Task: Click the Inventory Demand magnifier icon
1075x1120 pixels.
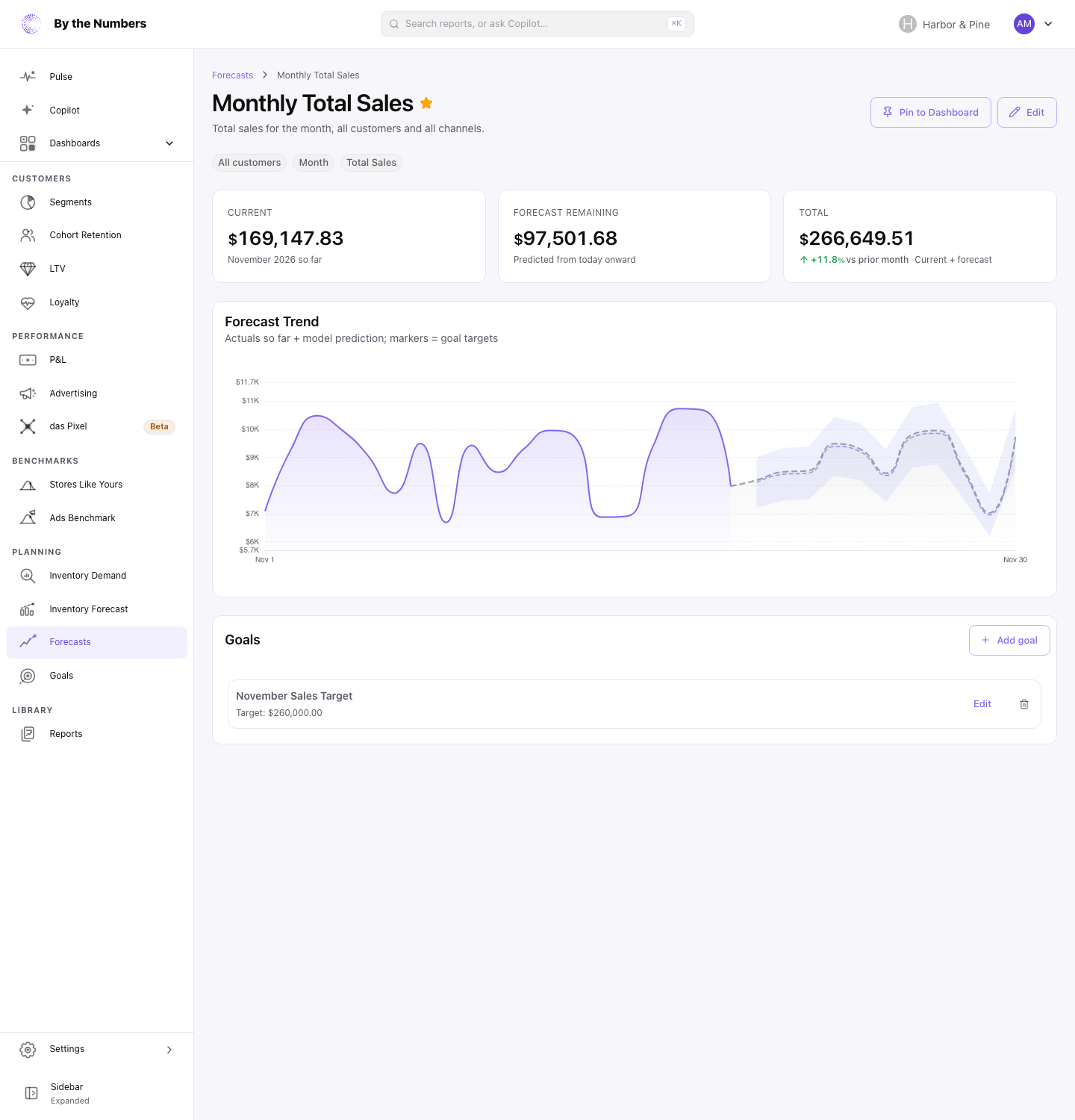Action: tap(28, 576)
